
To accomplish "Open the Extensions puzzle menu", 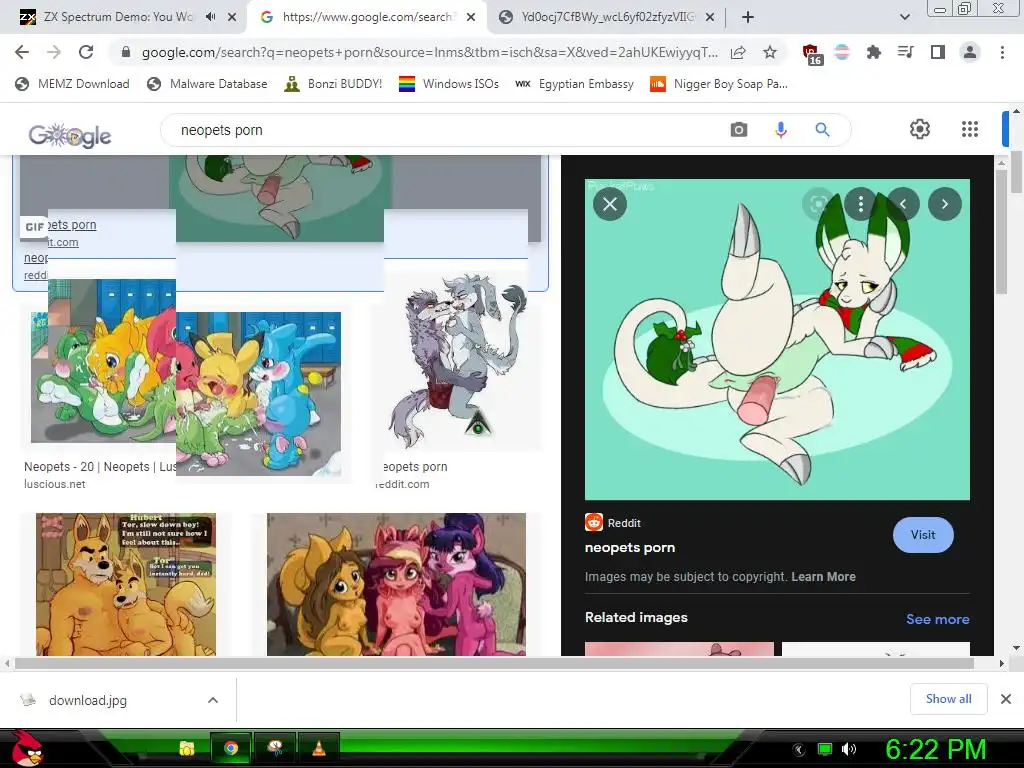I will [874, 52].
